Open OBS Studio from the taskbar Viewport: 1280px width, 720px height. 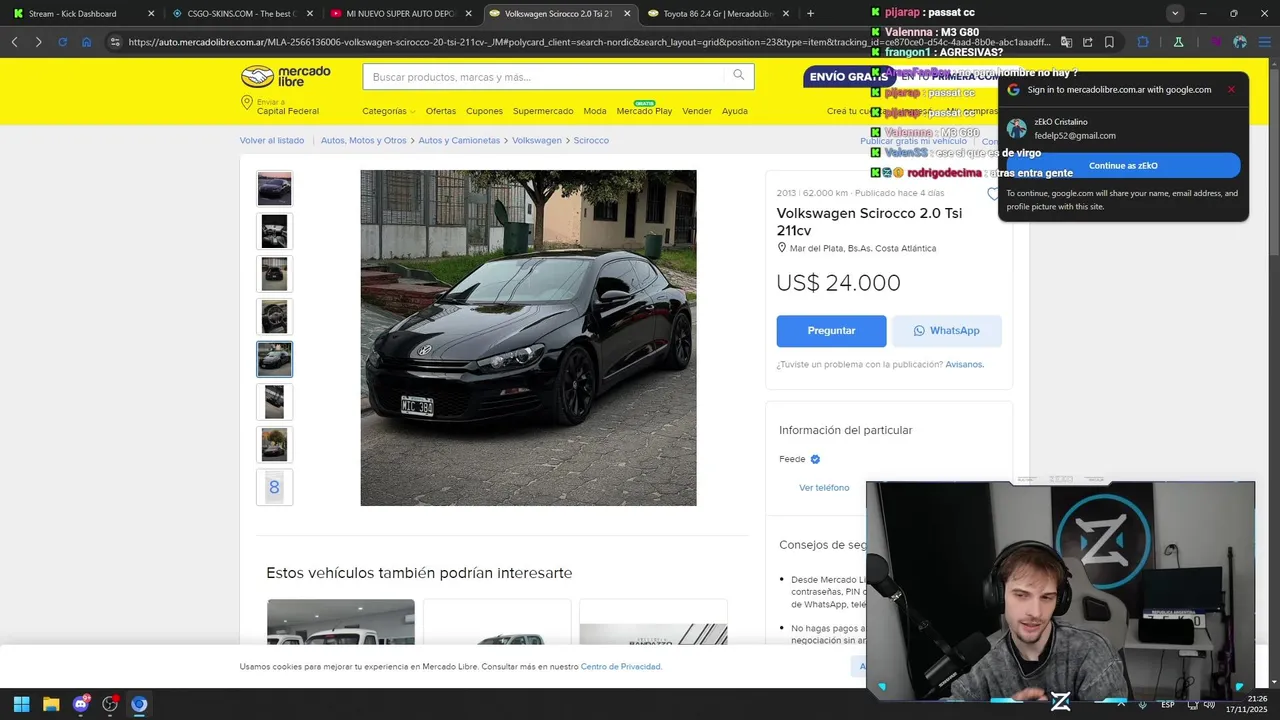pyautogui.click(x=110, y=704)
